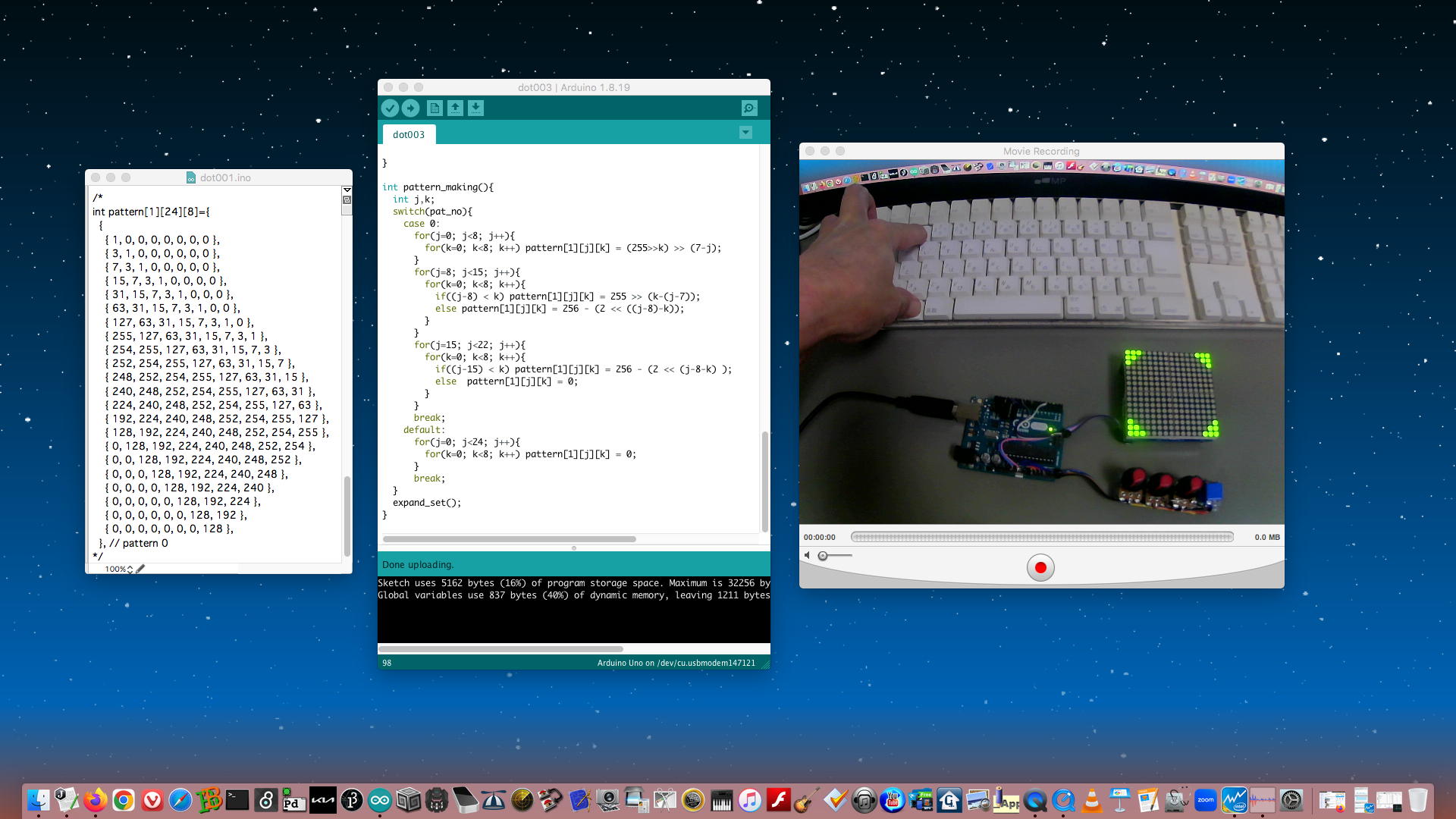
Task: Launch VLC from the Dock
Action: pos(1092,800)
